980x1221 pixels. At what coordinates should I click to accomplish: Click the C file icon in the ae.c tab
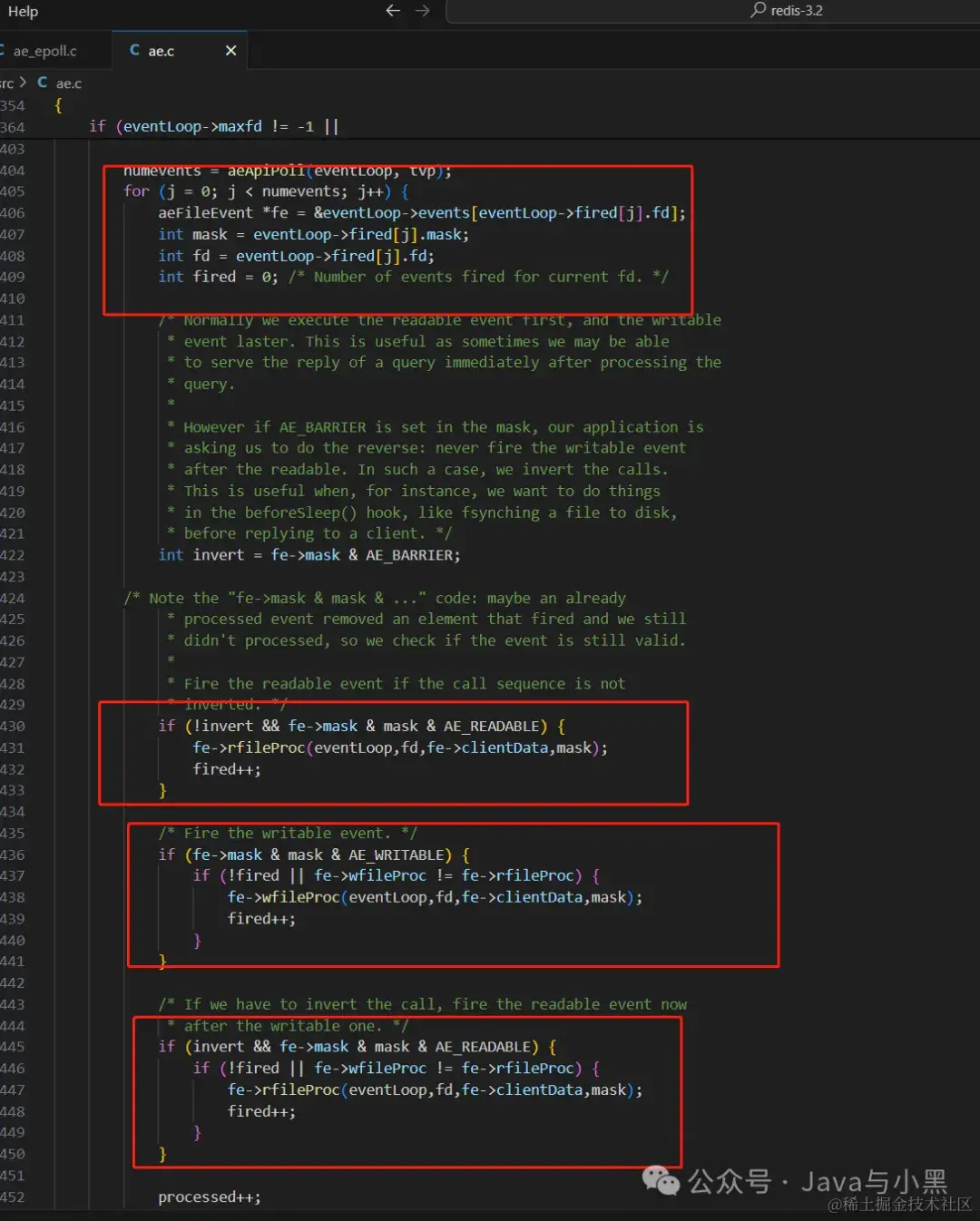click(135, 51)
